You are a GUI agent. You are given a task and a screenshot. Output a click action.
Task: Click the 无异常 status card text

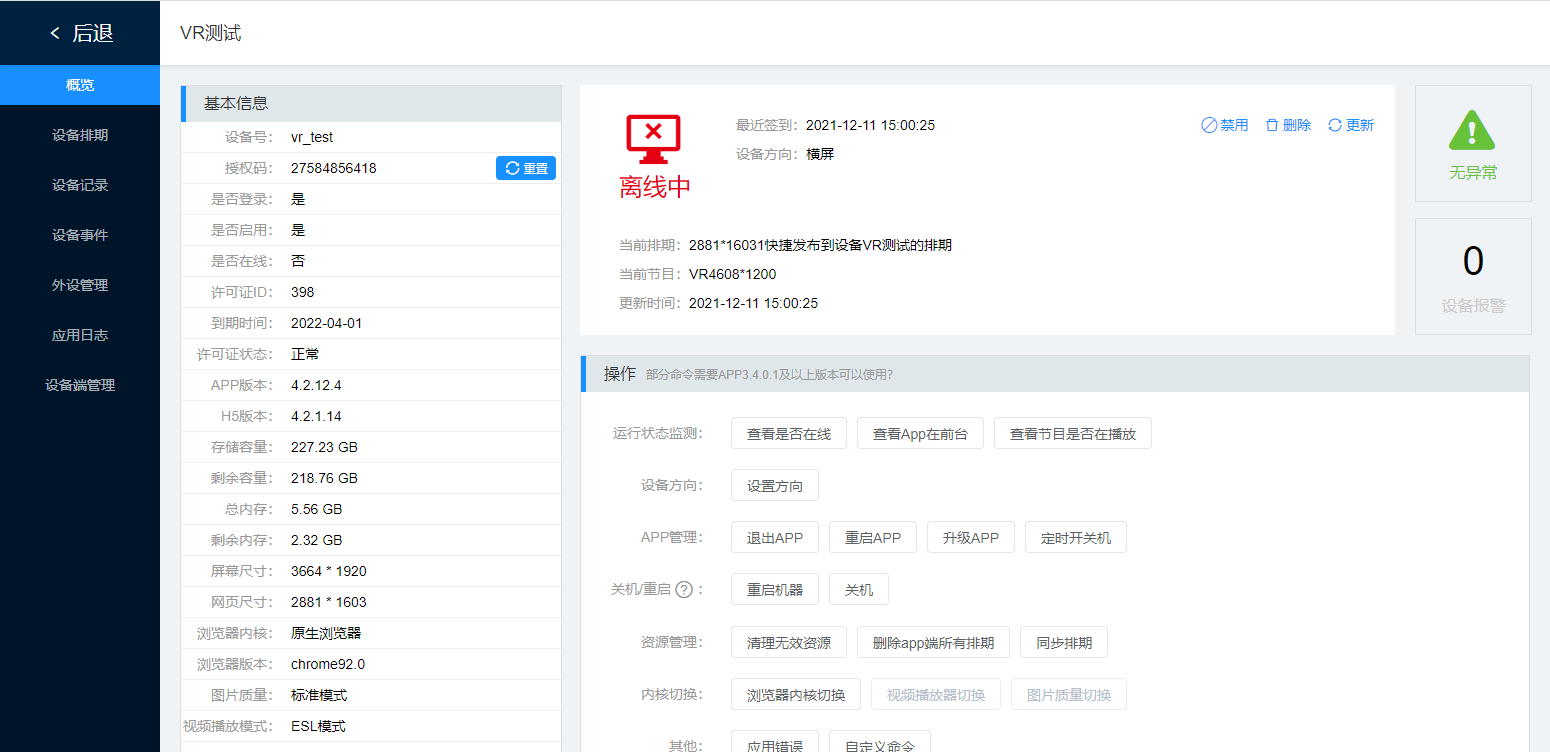[x=1473, y=173]
